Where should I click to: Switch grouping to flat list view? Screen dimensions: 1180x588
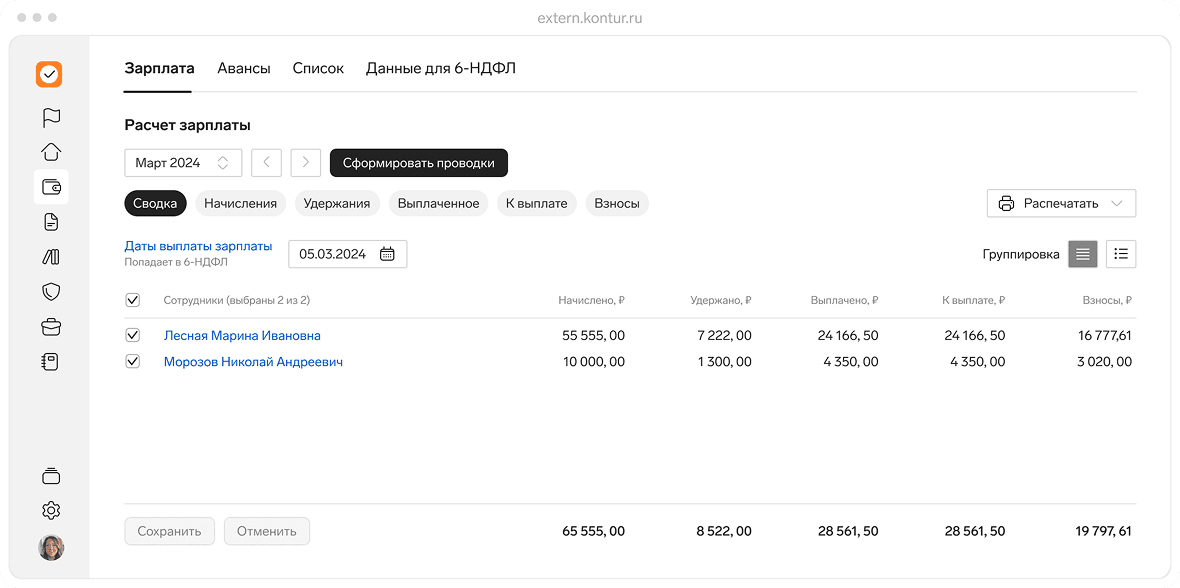[1082, 254]
